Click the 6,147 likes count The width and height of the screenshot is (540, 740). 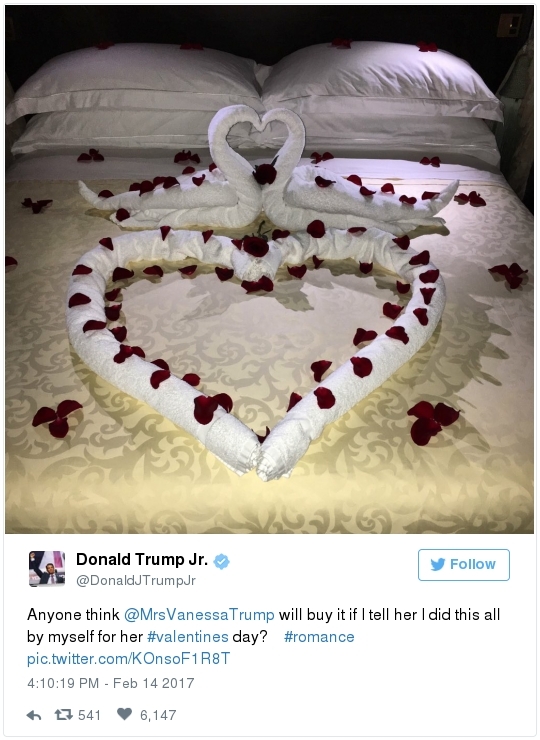[158, 715]
